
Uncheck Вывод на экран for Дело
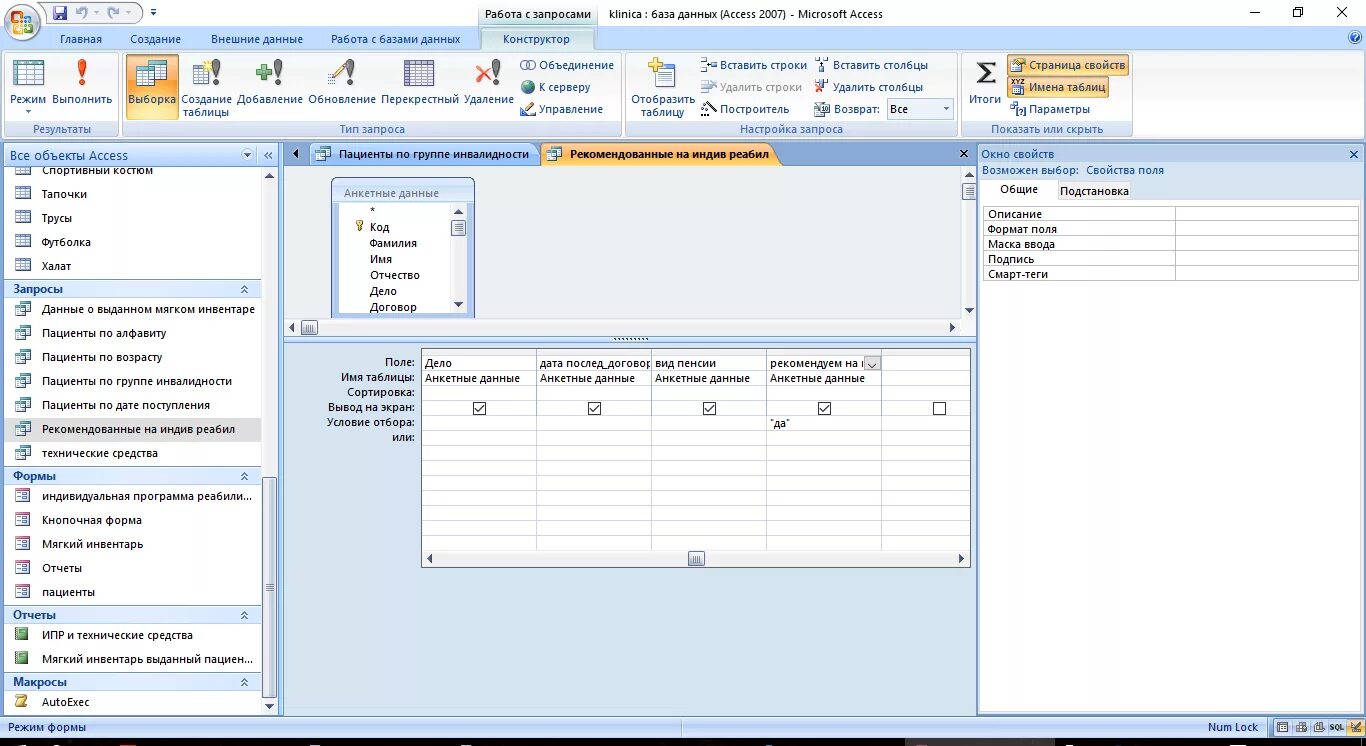[x=479, y=408]
